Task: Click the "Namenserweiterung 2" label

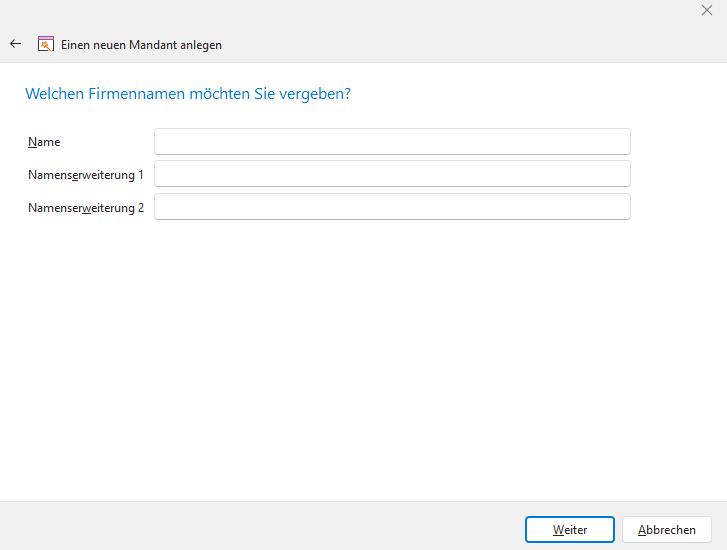Action: [x=86, y=208]
